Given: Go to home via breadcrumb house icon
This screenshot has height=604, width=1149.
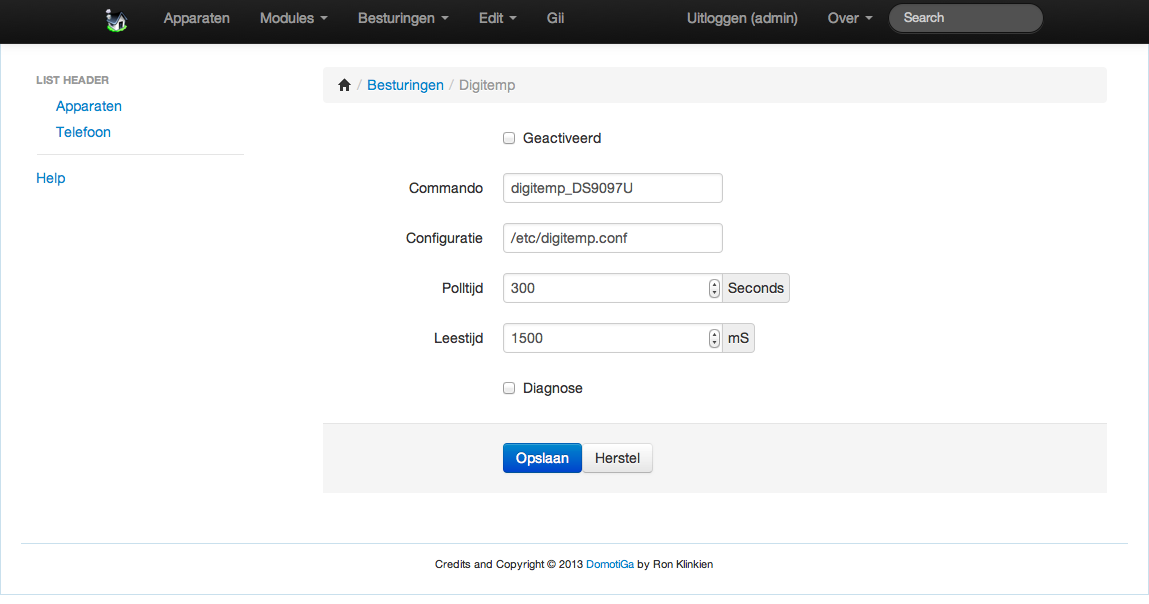Looking at the screenshot, I should click(x=344, y=85).
